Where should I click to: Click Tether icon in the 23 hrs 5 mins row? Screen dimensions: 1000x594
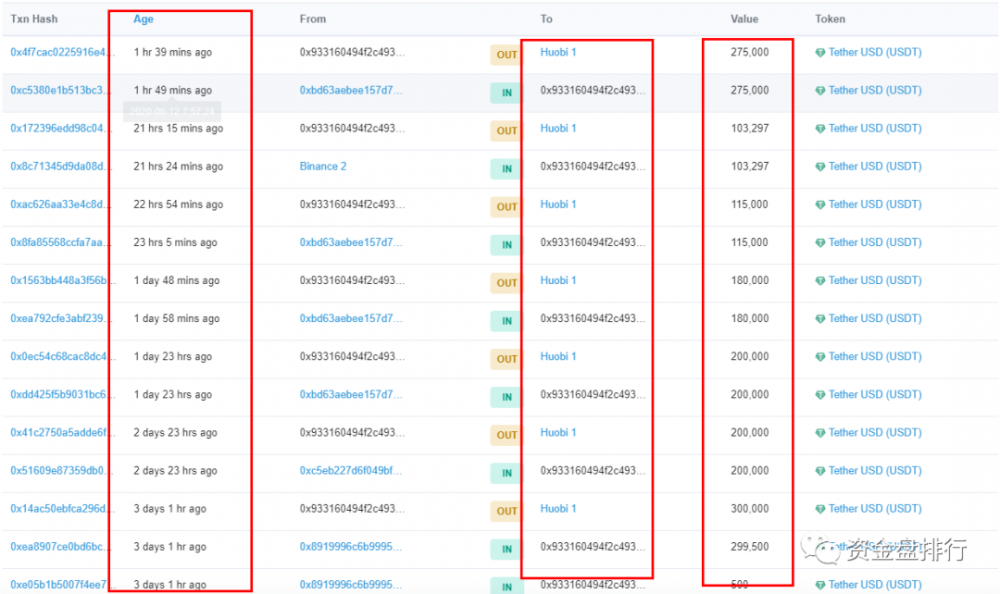pyautogui.click(x=821, y=243)
